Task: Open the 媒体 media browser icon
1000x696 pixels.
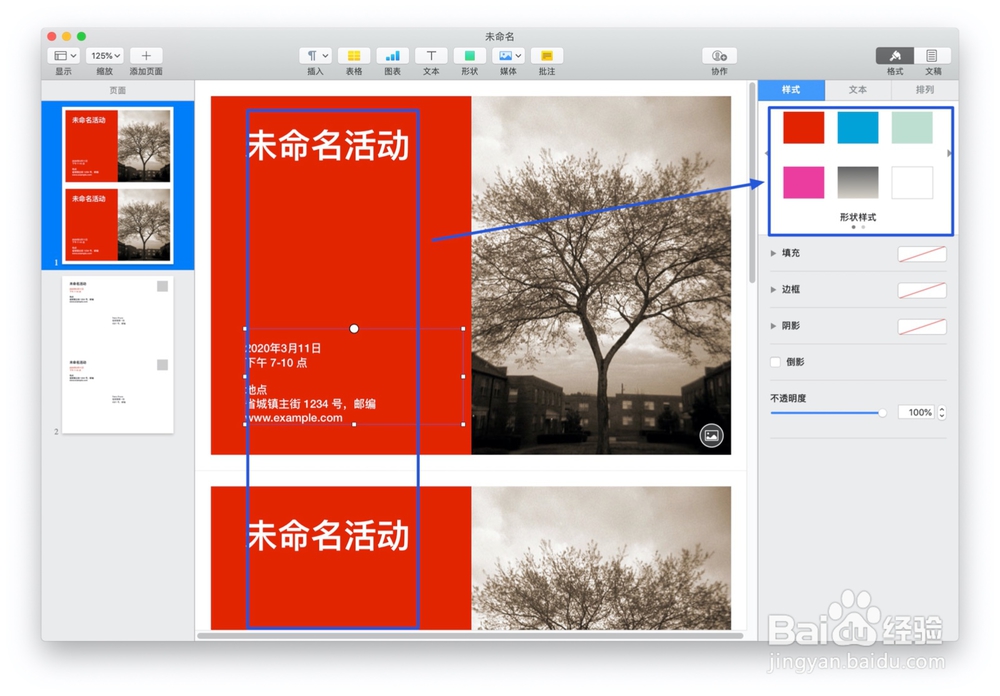Action: [507, 56]
